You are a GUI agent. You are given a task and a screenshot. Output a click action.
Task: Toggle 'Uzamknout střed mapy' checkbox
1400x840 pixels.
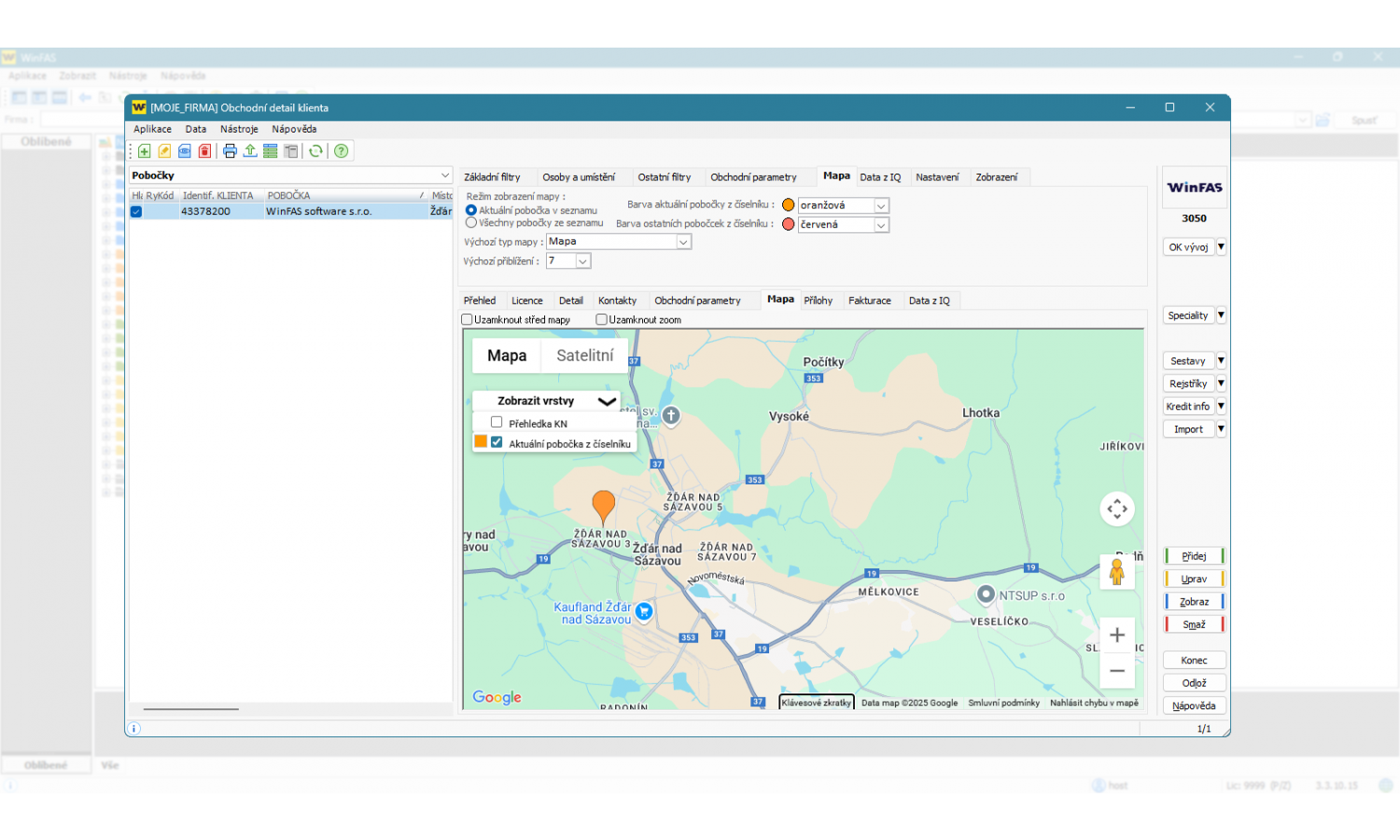coord(467,320)
